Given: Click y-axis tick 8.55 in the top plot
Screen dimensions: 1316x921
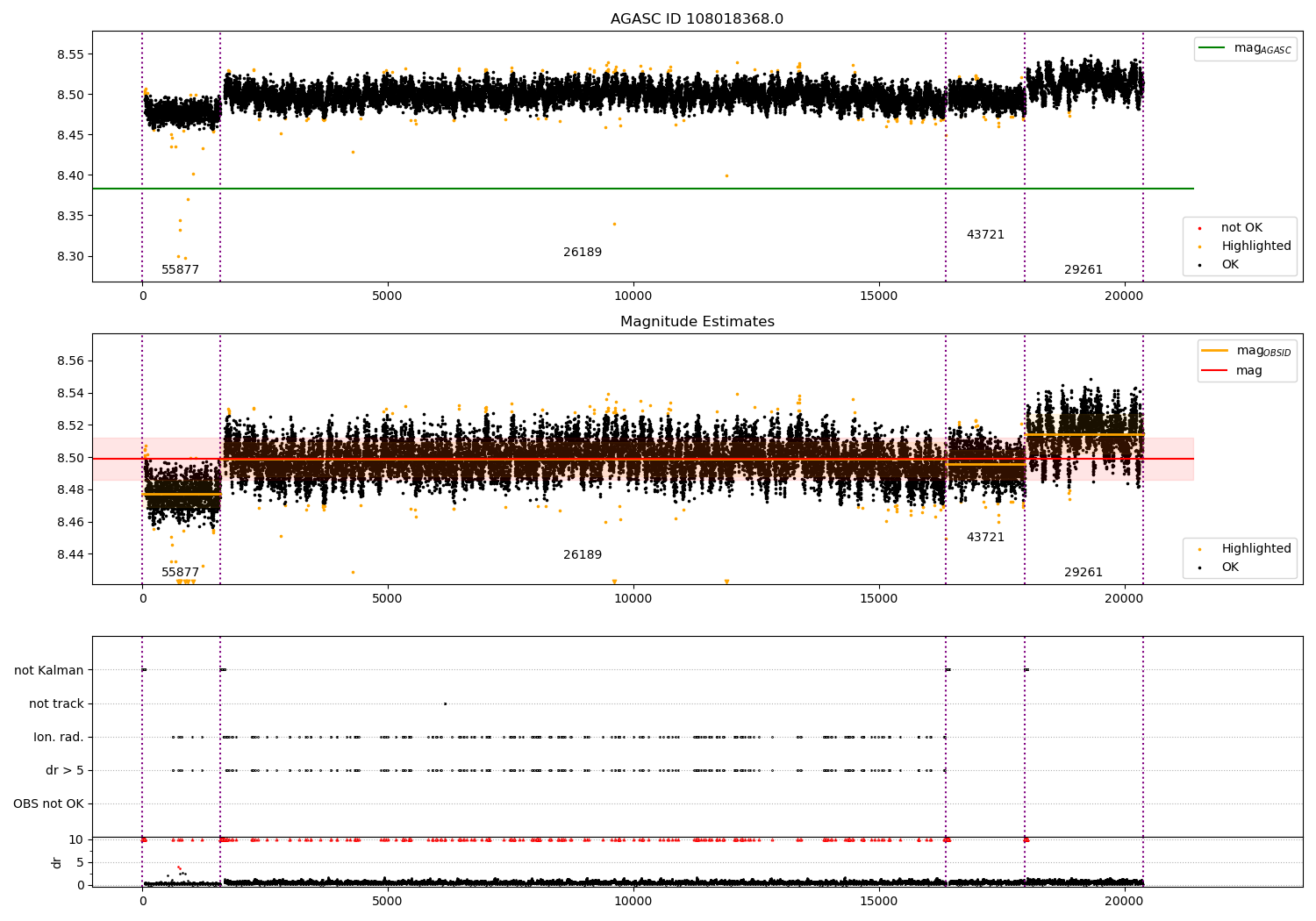Looking at the screenshot, I should [68, 54].
